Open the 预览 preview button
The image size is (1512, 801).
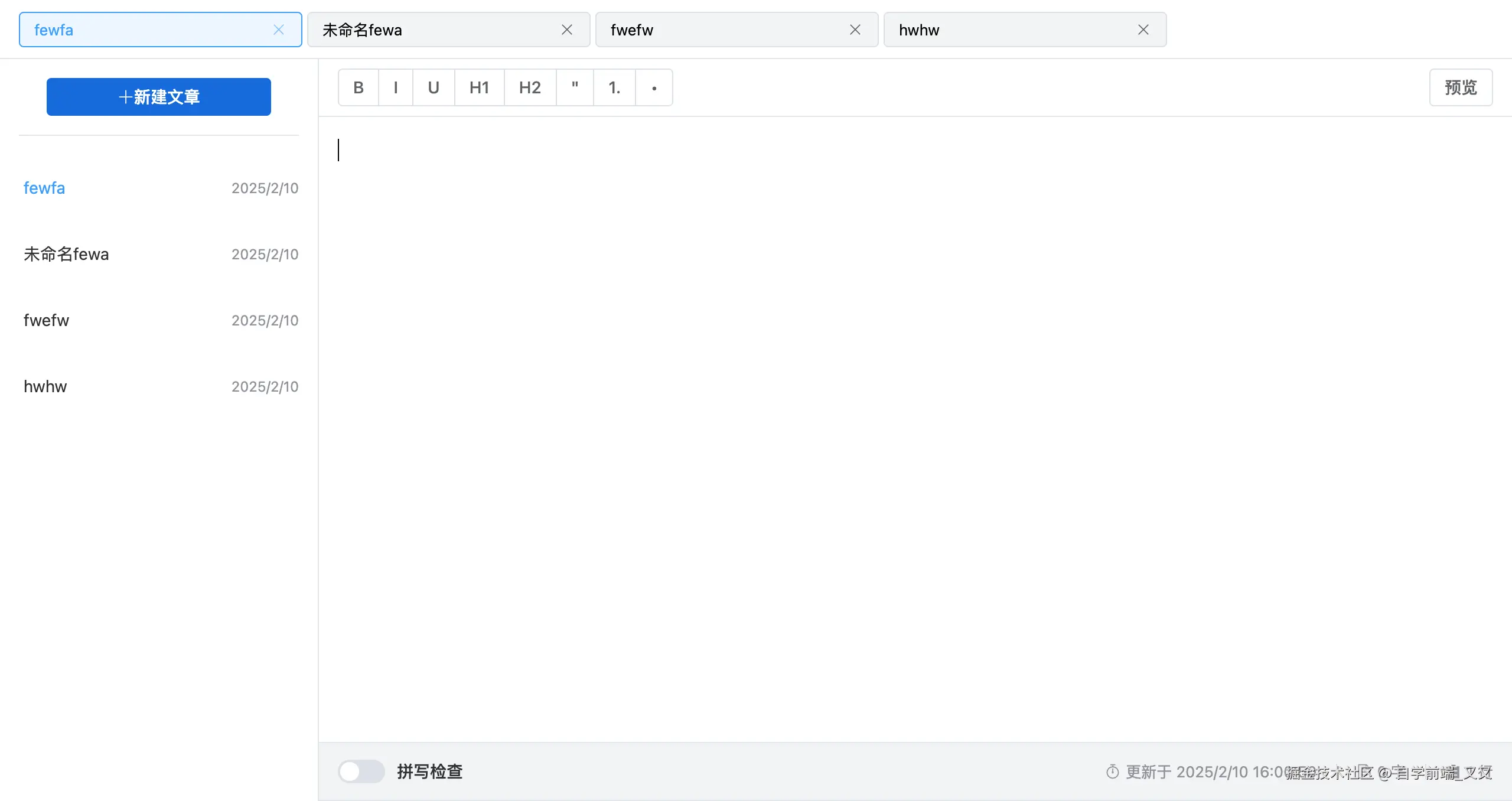click(1461, 87)
